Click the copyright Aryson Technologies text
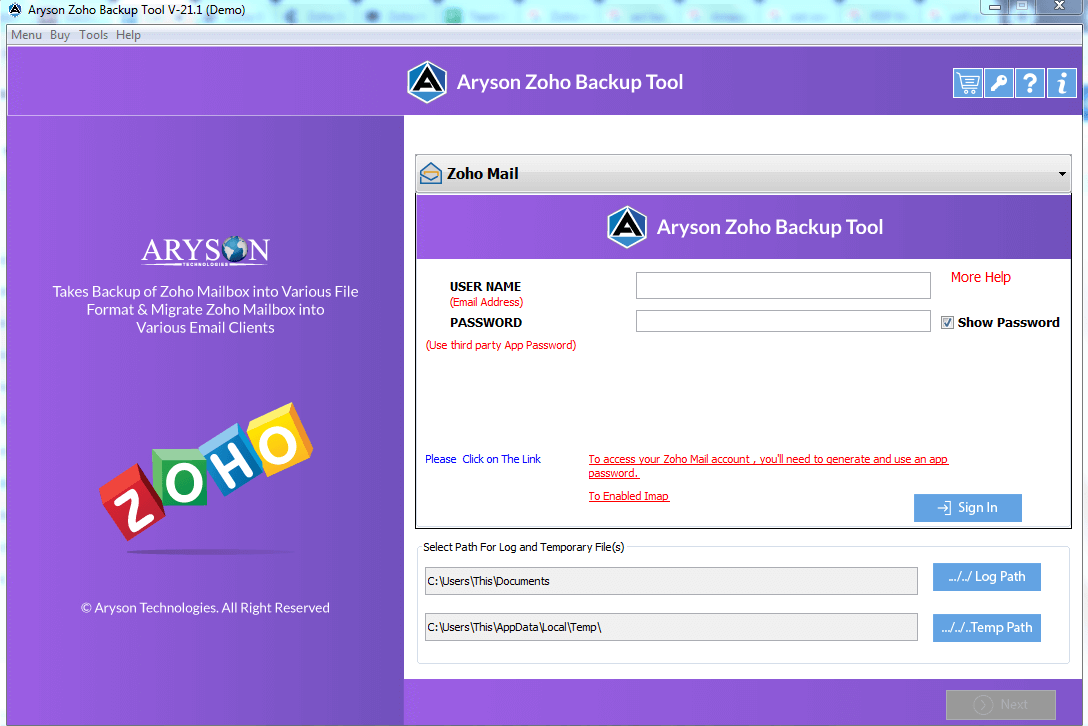Screen dimensions: 1088x726 [205, 608]
